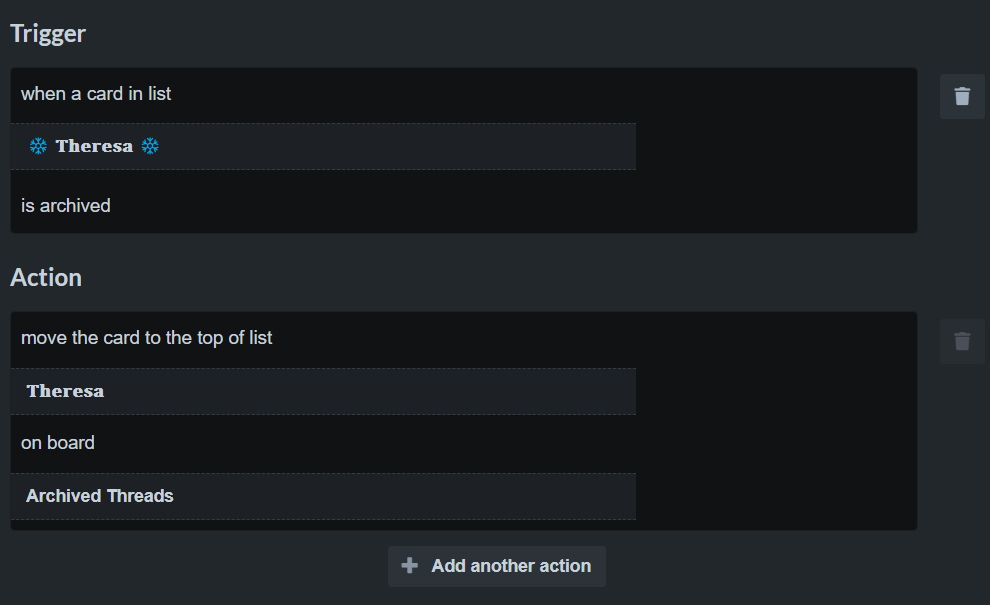Delete the trigger using its trash icon
The width and height of the screenshot is (990, 605).
pos(962,97)
